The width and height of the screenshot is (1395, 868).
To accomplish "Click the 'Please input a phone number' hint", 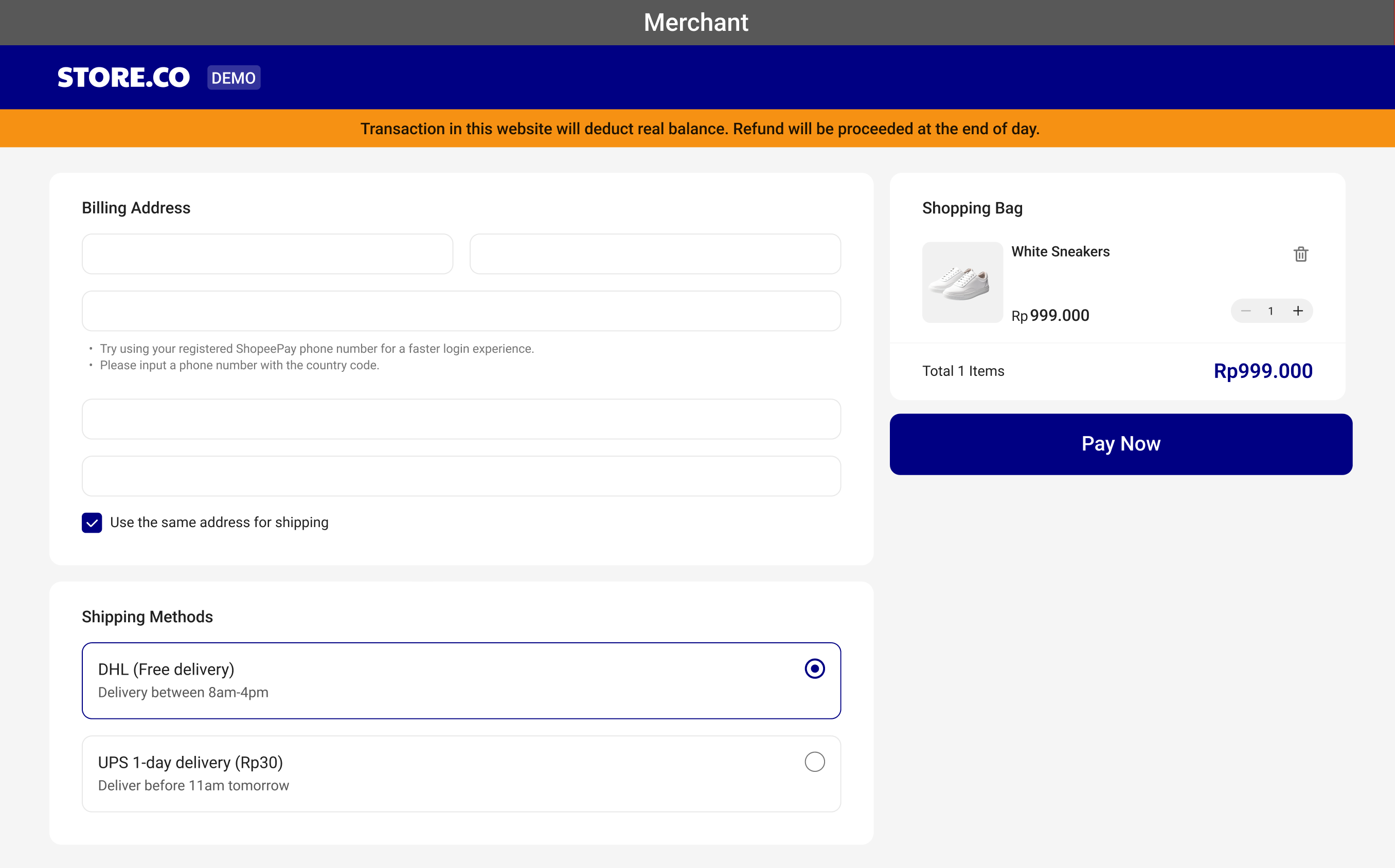I will (x=239, y=365).
